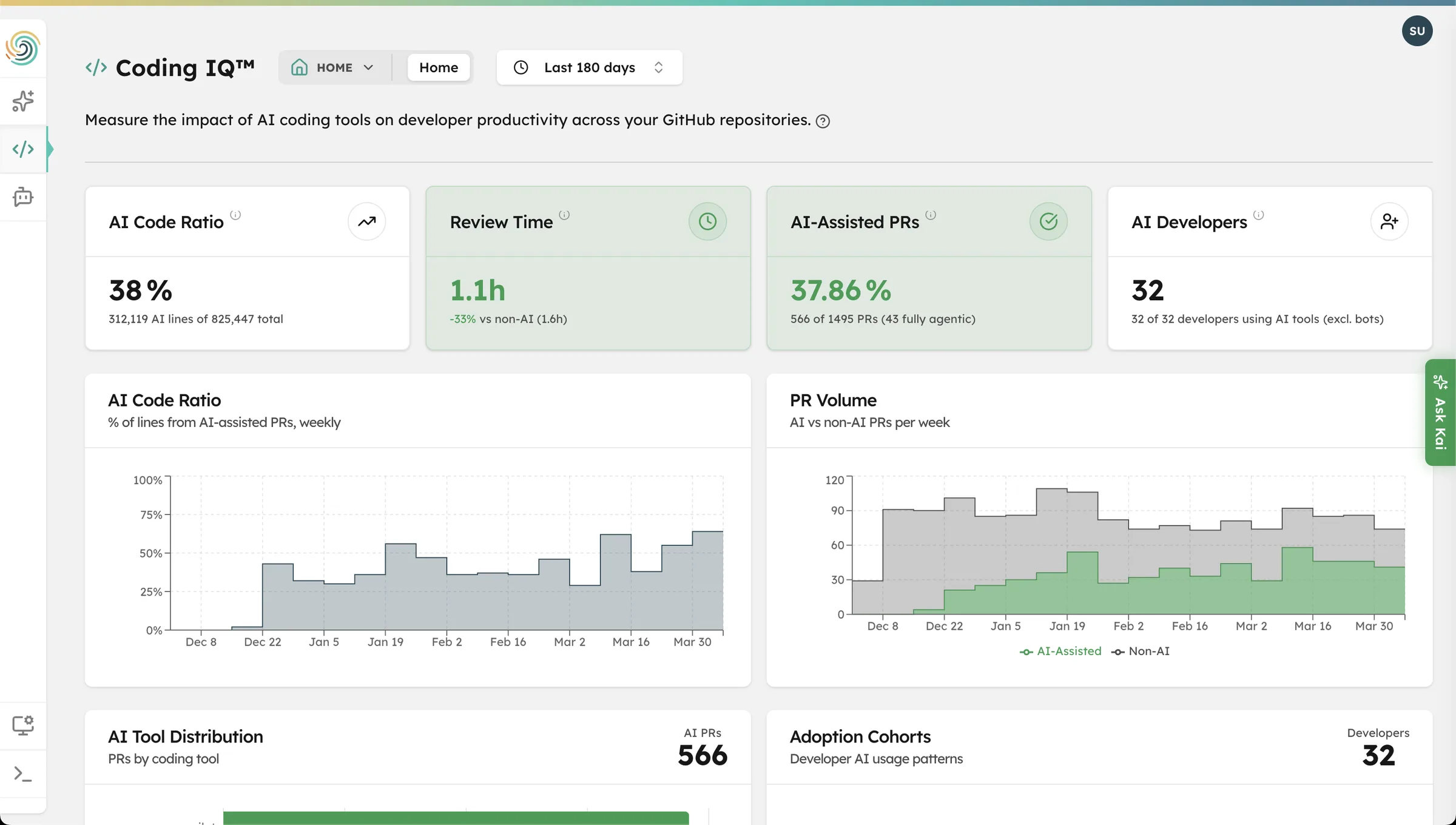Click the add-person icon on AI Developers card
This screenshot has height=825, width=1456.
(x=1390, y=221)
